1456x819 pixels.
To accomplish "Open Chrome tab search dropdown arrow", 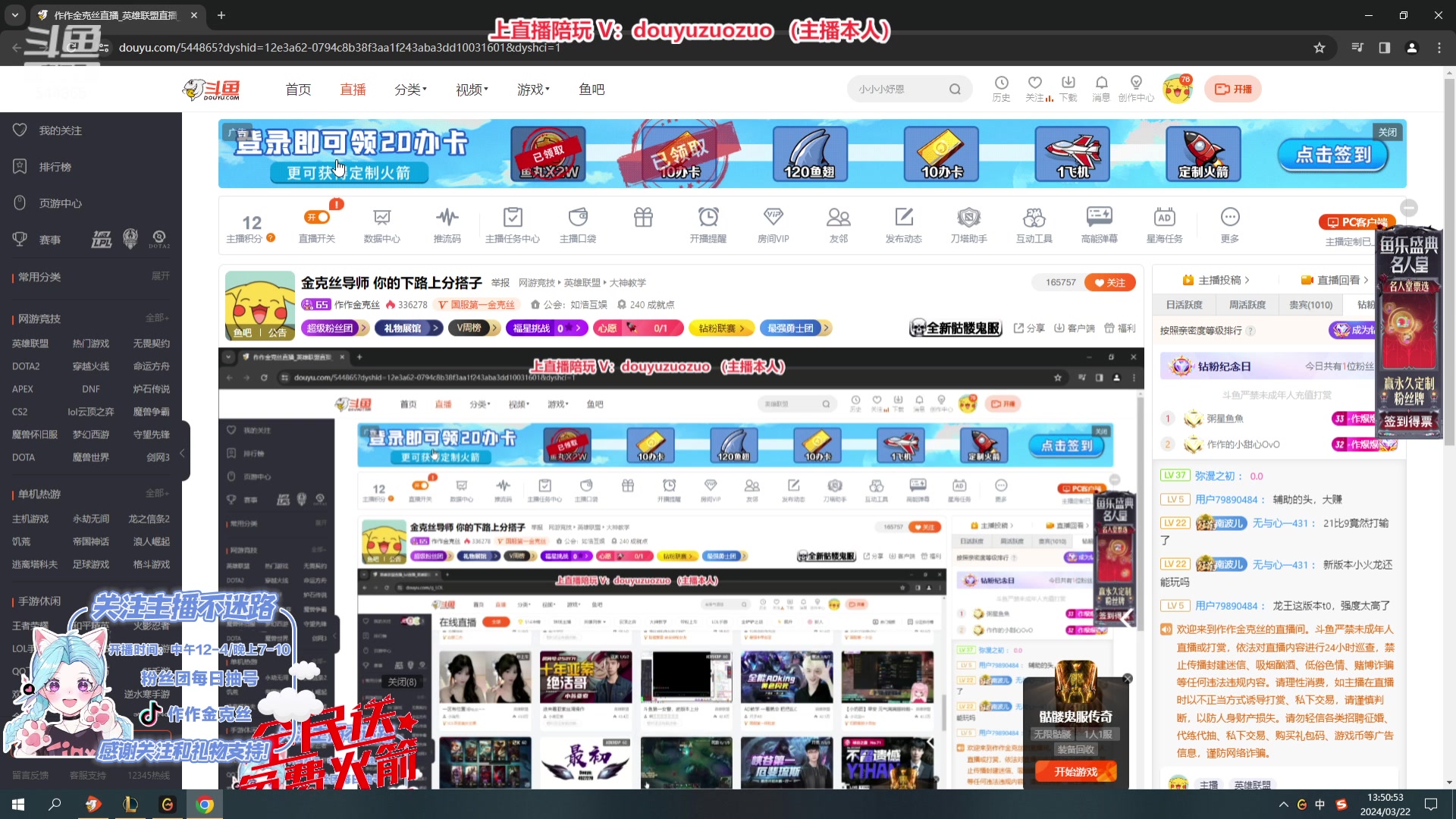I will pos(15,15).
